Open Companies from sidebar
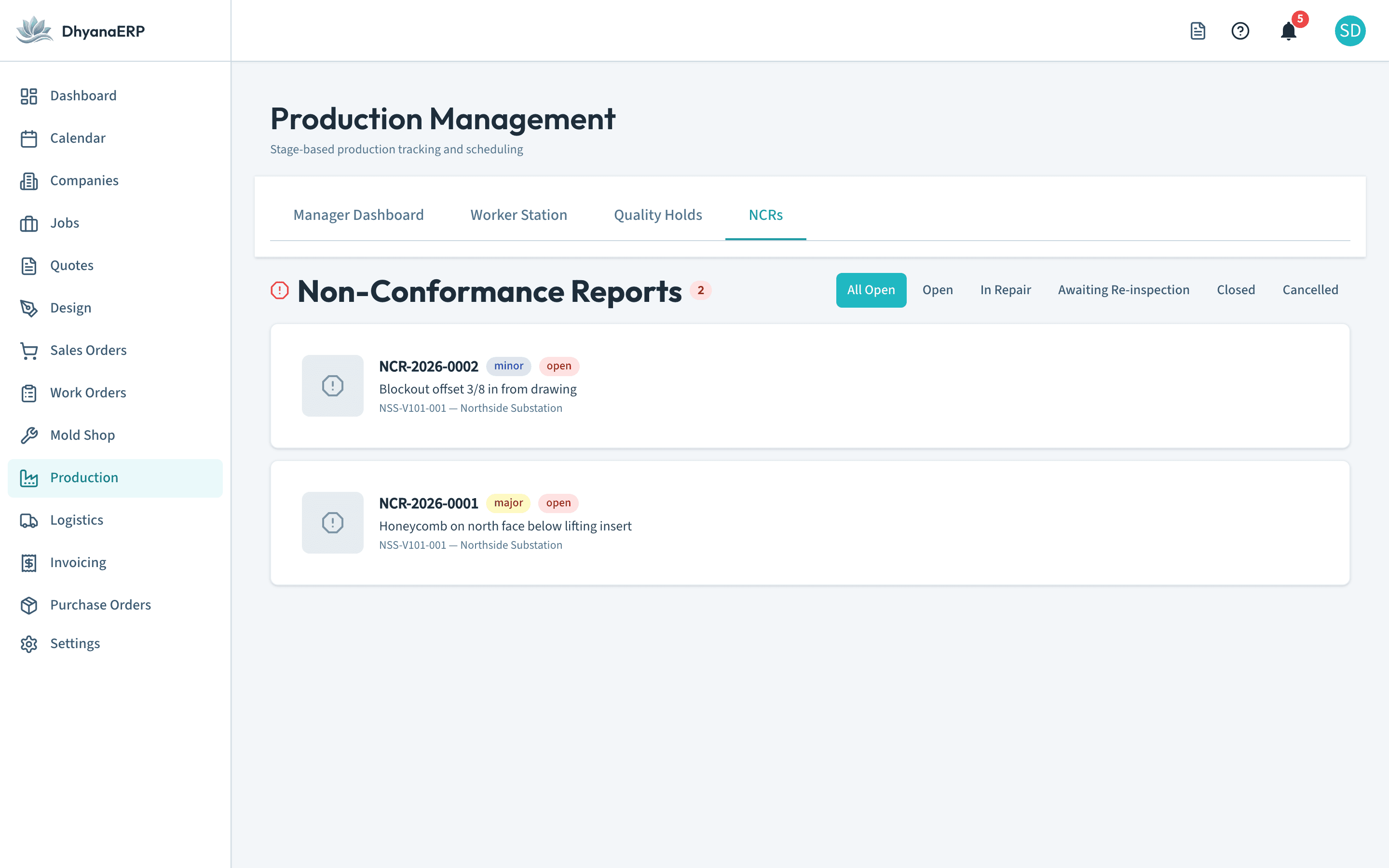Viewport: 1389px width, 868px height. (x=115, y=181)
